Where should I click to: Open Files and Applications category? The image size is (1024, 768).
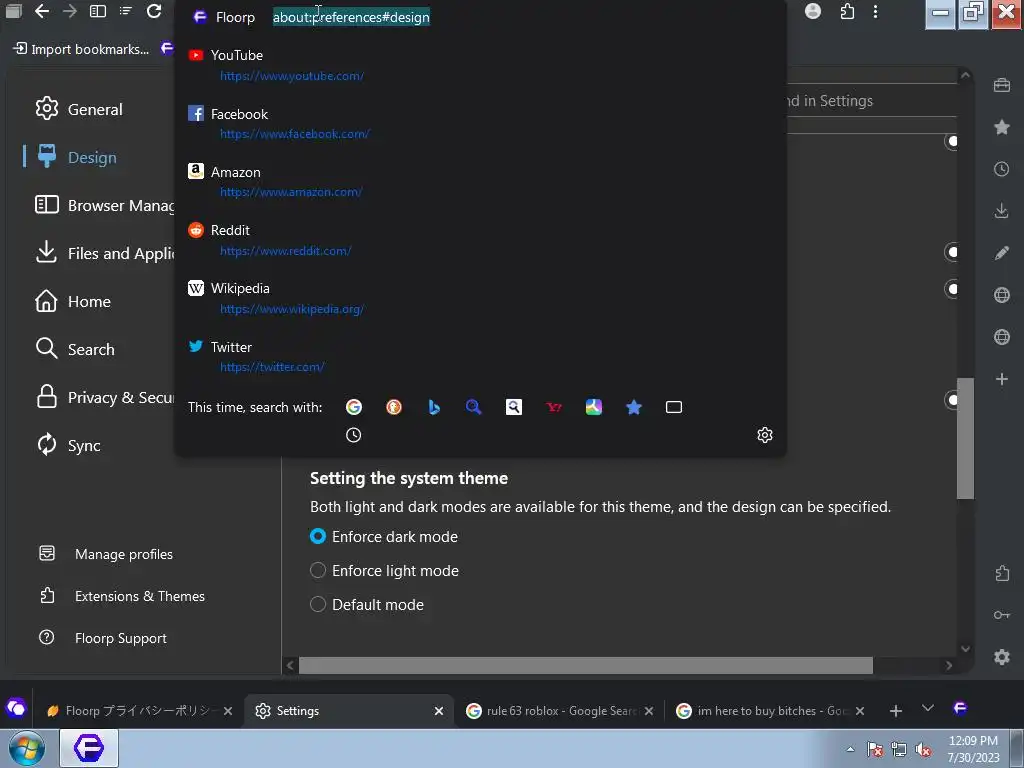[104, 253]
